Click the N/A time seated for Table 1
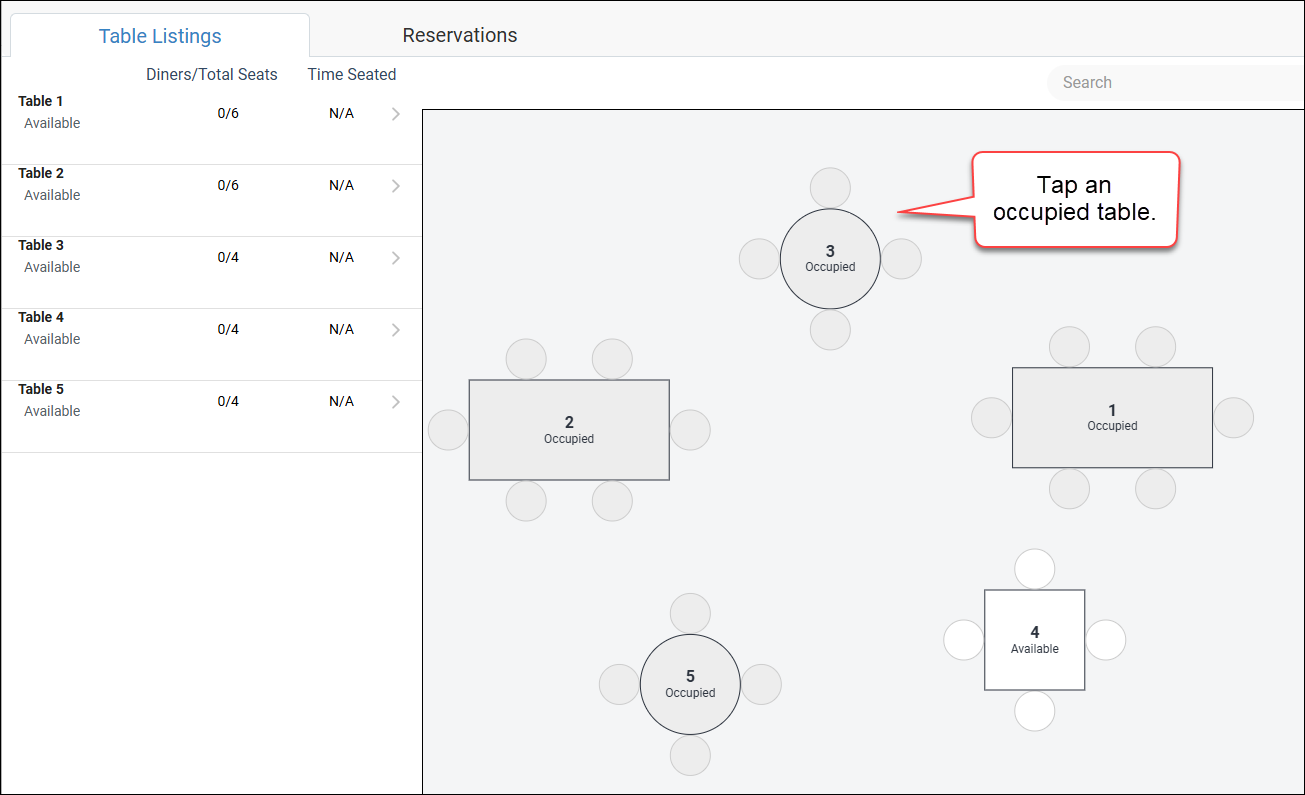The height and width of the screenshot is (795, 1305). pos(341,113)
